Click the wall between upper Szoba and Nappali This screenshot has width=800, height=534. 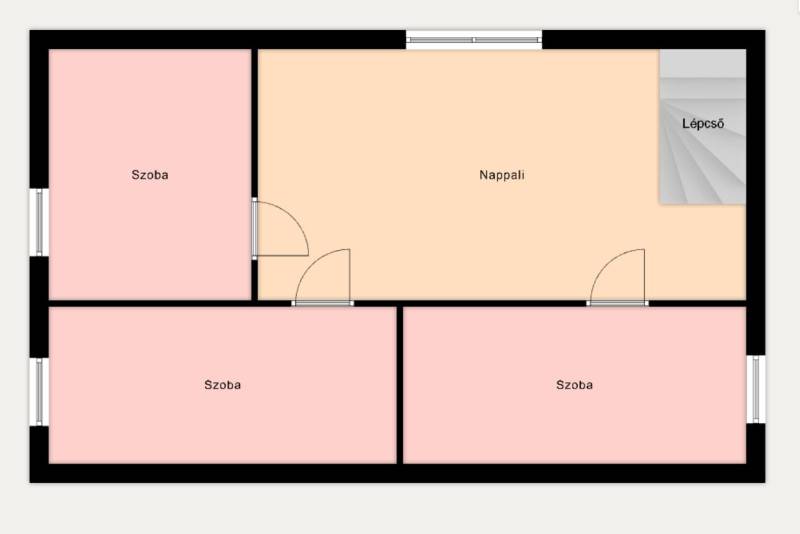click(255, 120)
